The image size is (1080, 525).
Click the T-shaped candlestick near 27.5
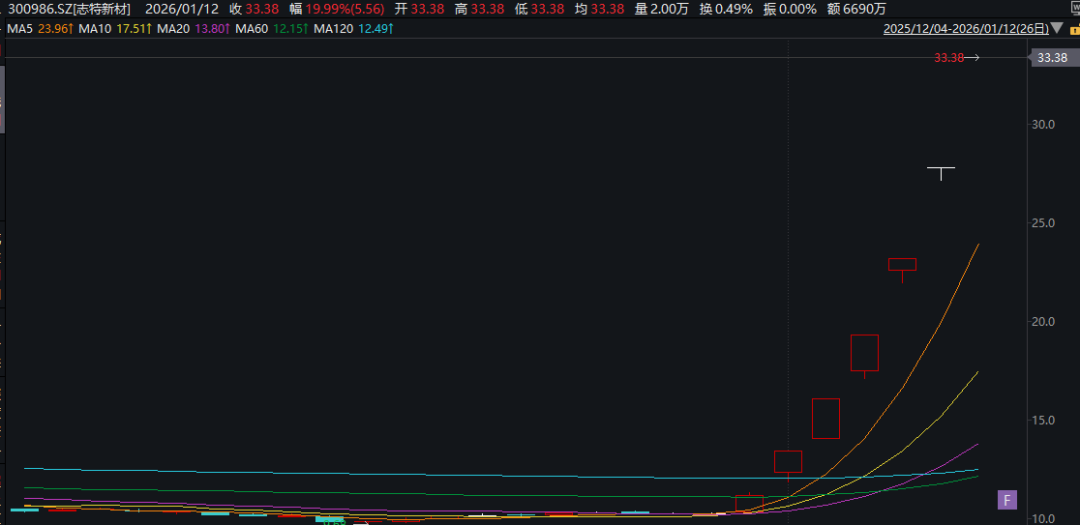(x=940, y=172)
